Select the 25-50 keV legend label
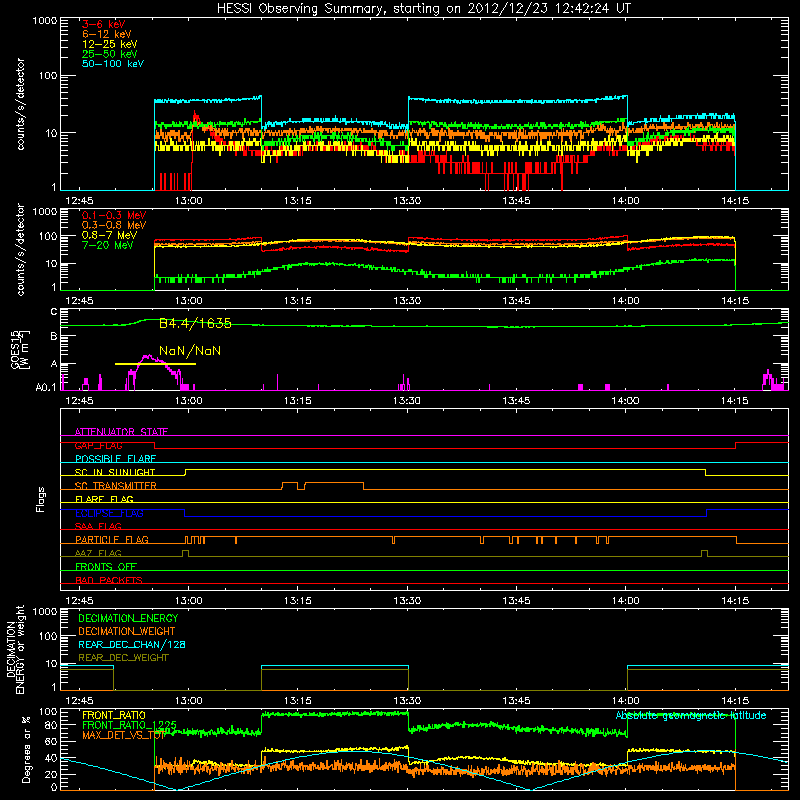 (x=110, y=54)
